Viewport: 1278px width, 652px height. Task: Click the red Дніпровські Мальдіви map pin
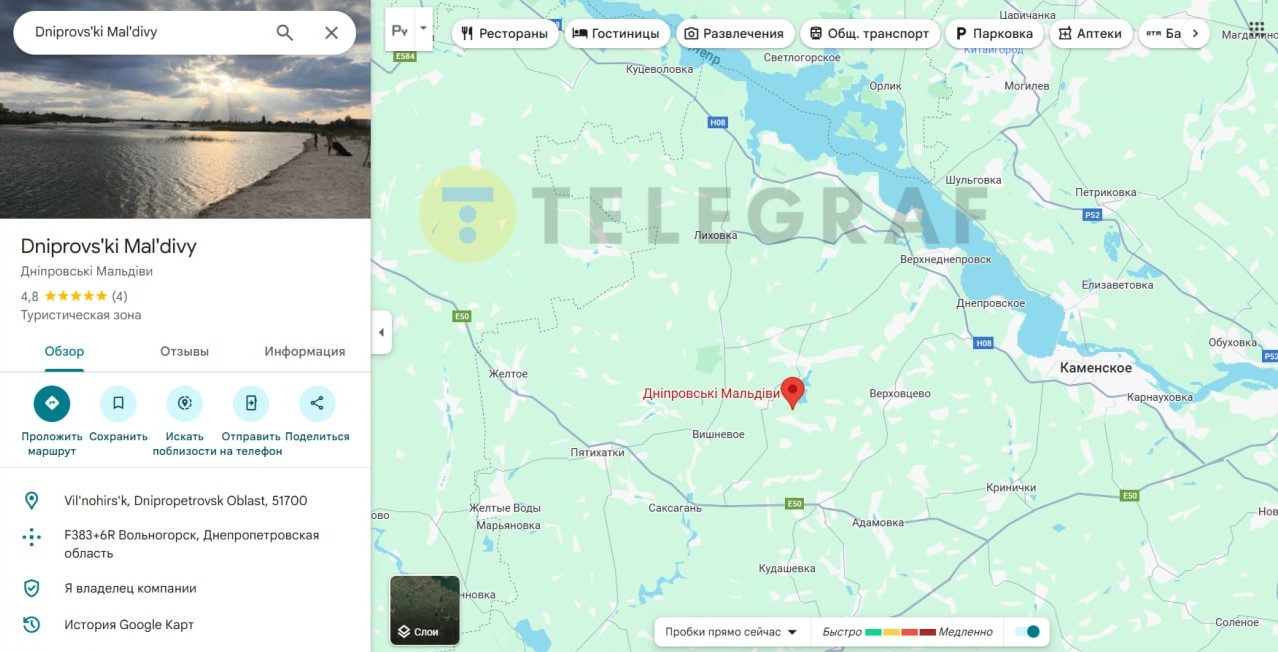pos(792,393)
